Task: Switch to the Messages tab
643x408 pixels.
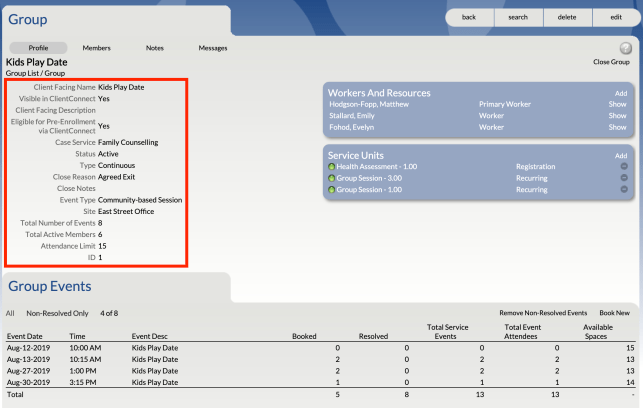Action: coord(213,48)
